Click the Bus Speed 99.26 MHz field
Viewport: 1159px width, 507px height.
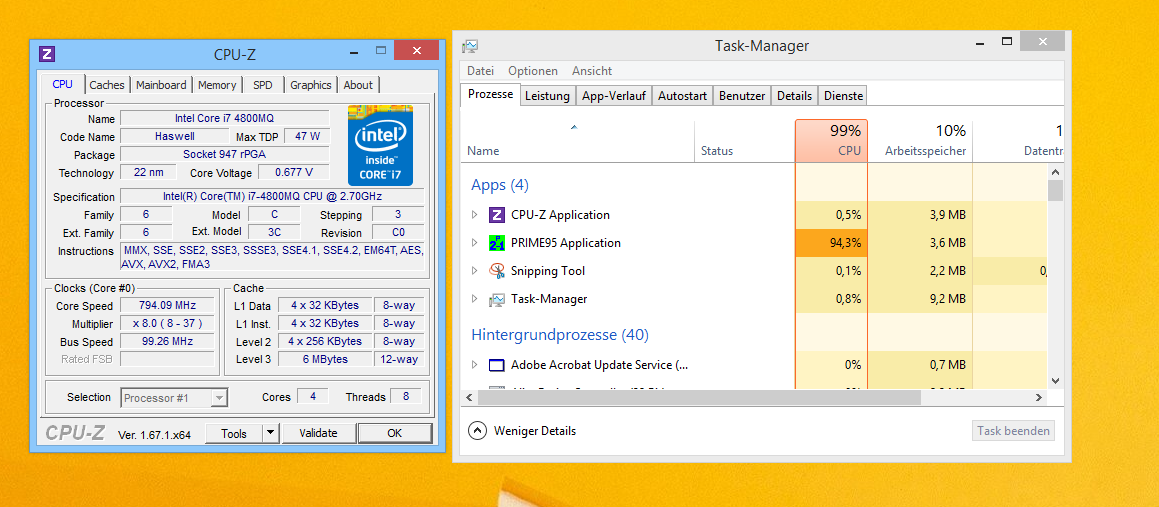coord(166,341)
